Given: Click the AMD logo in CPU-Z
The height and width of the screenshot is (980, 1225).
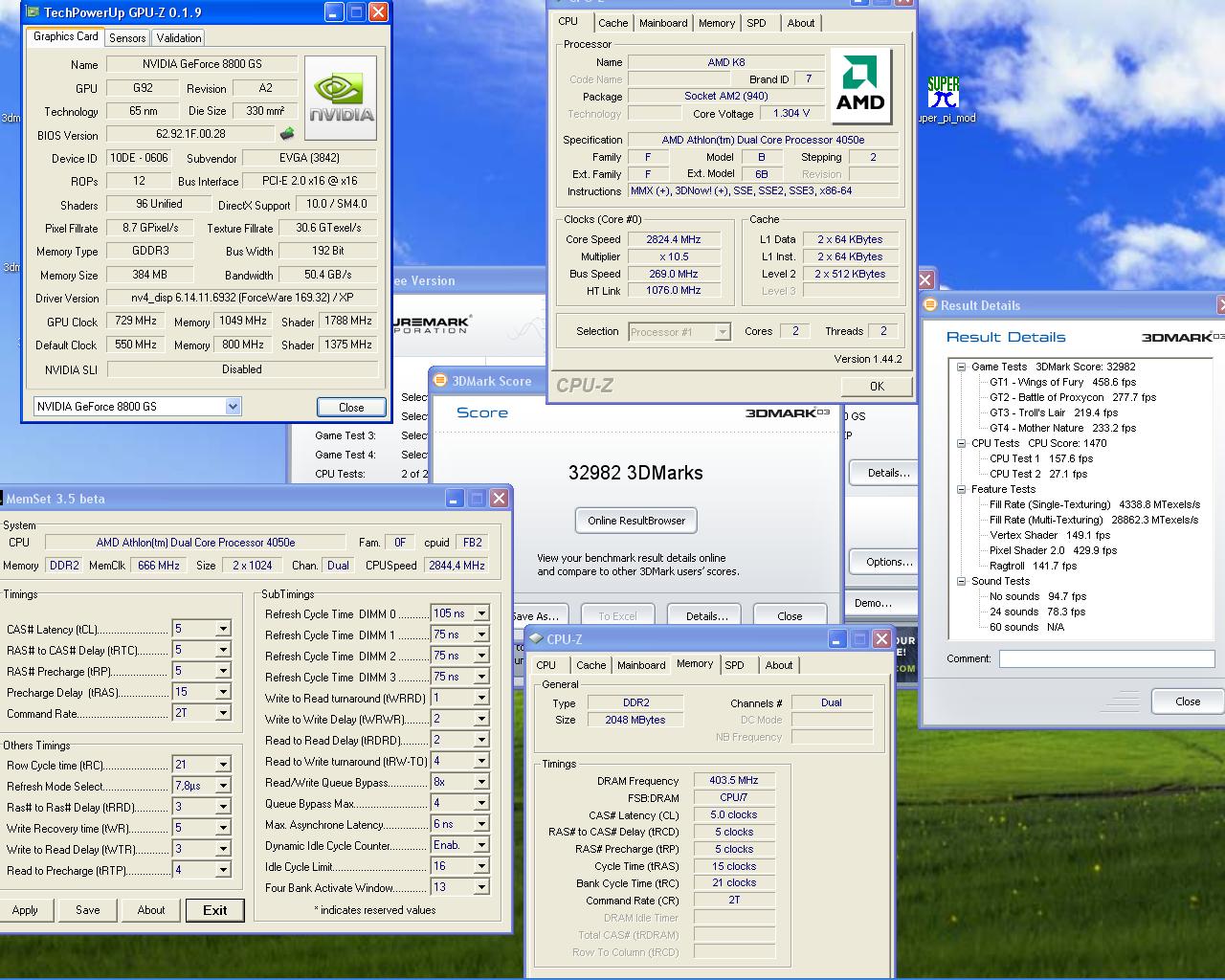Looking at the screenshot, I should tap(860, 87).
